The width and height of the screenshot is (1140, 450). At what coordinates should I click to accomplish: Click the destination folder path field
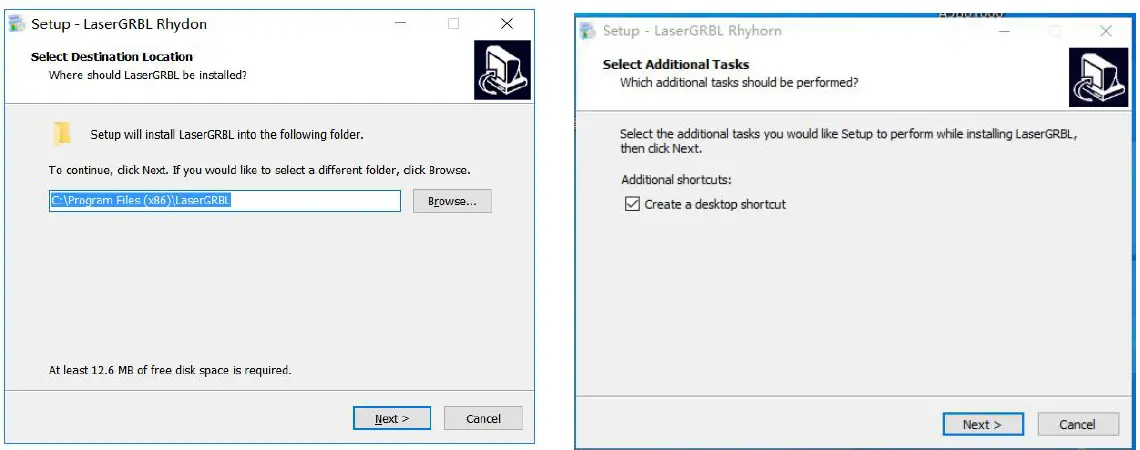(225, 201)
